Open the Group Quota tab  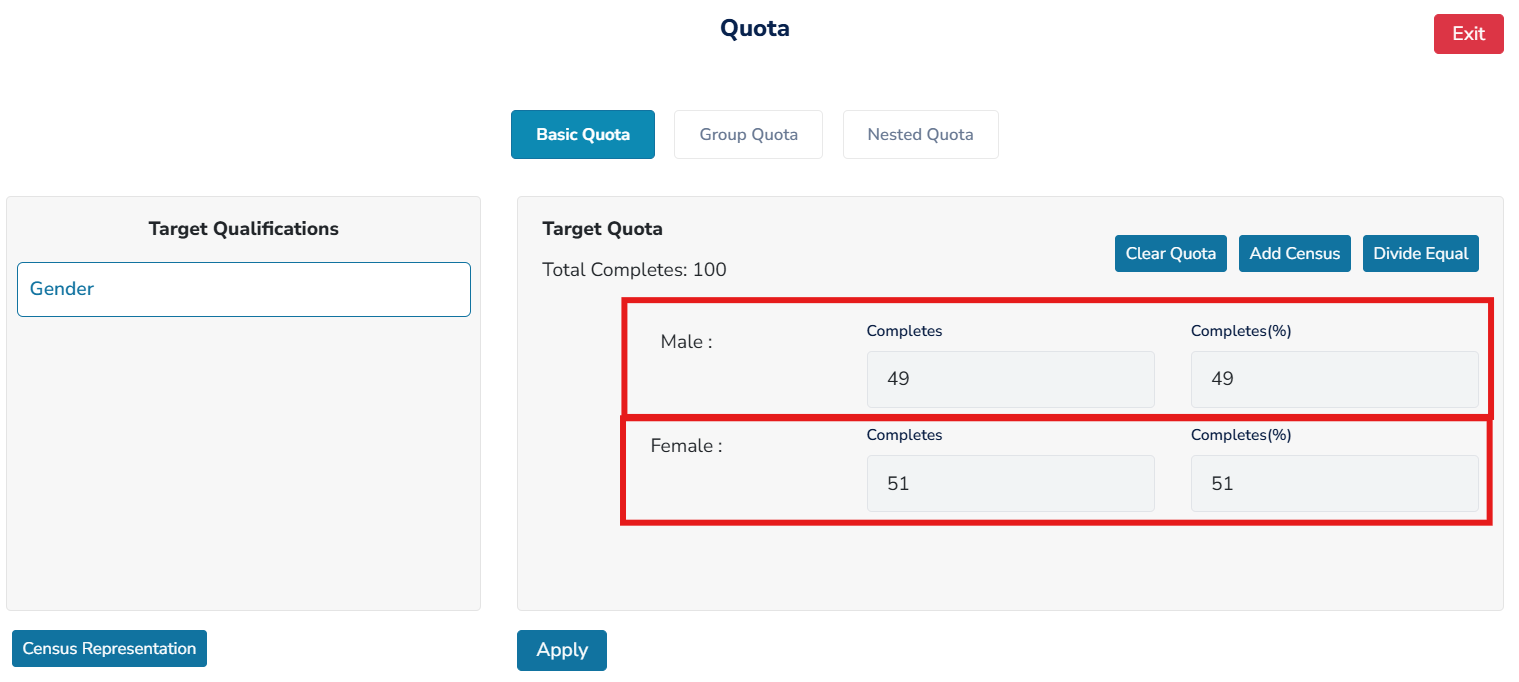pos(748,135)
